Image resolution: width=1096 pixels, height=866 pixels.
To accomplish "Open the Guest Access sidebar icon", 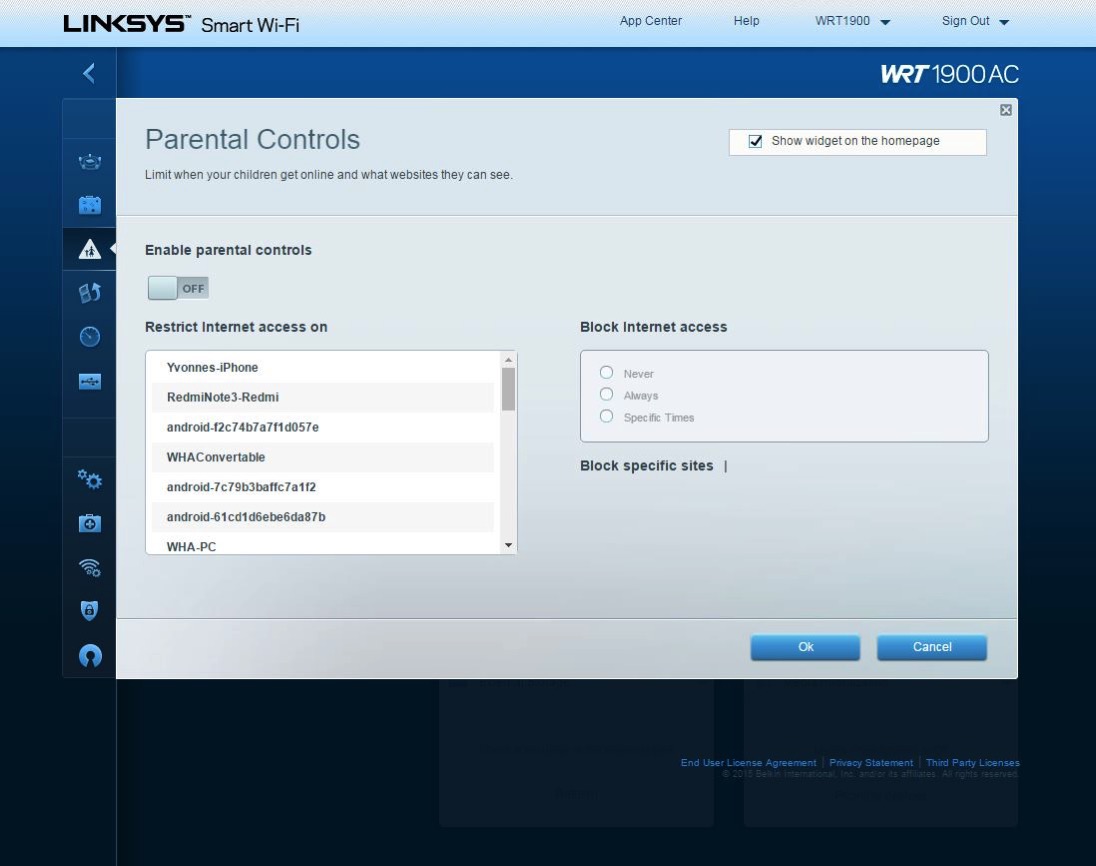I will coord(89,205).
